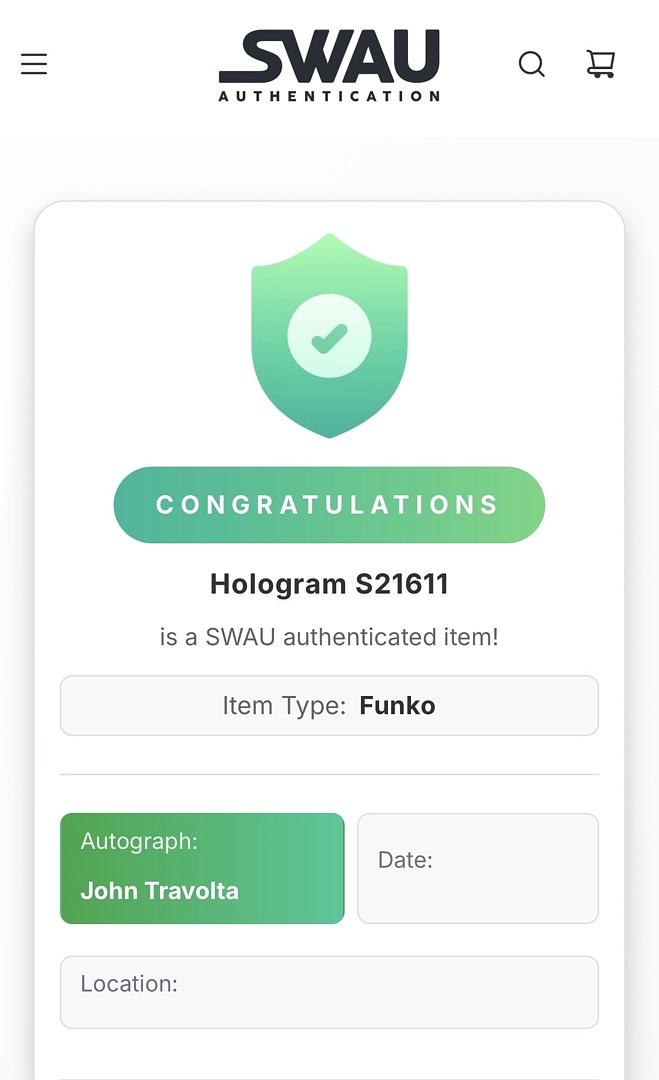Screen dimensions: 659x1080
Task: Click the SWAU logo
Action: [329, 65]
